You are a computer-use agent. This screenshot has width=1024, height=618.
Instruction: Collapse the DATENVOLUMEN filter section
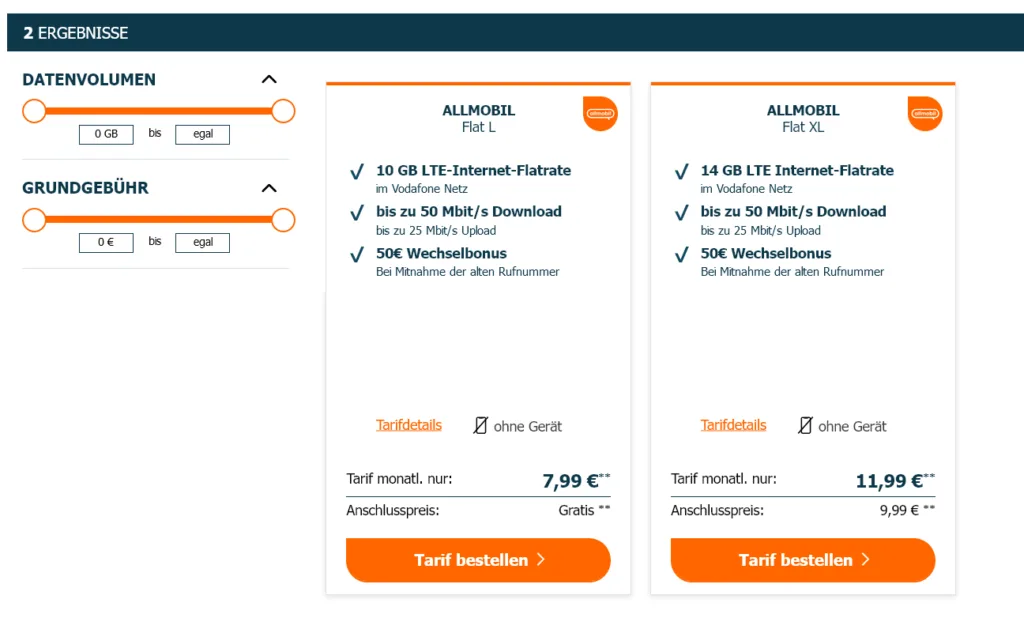coord(268,78)
